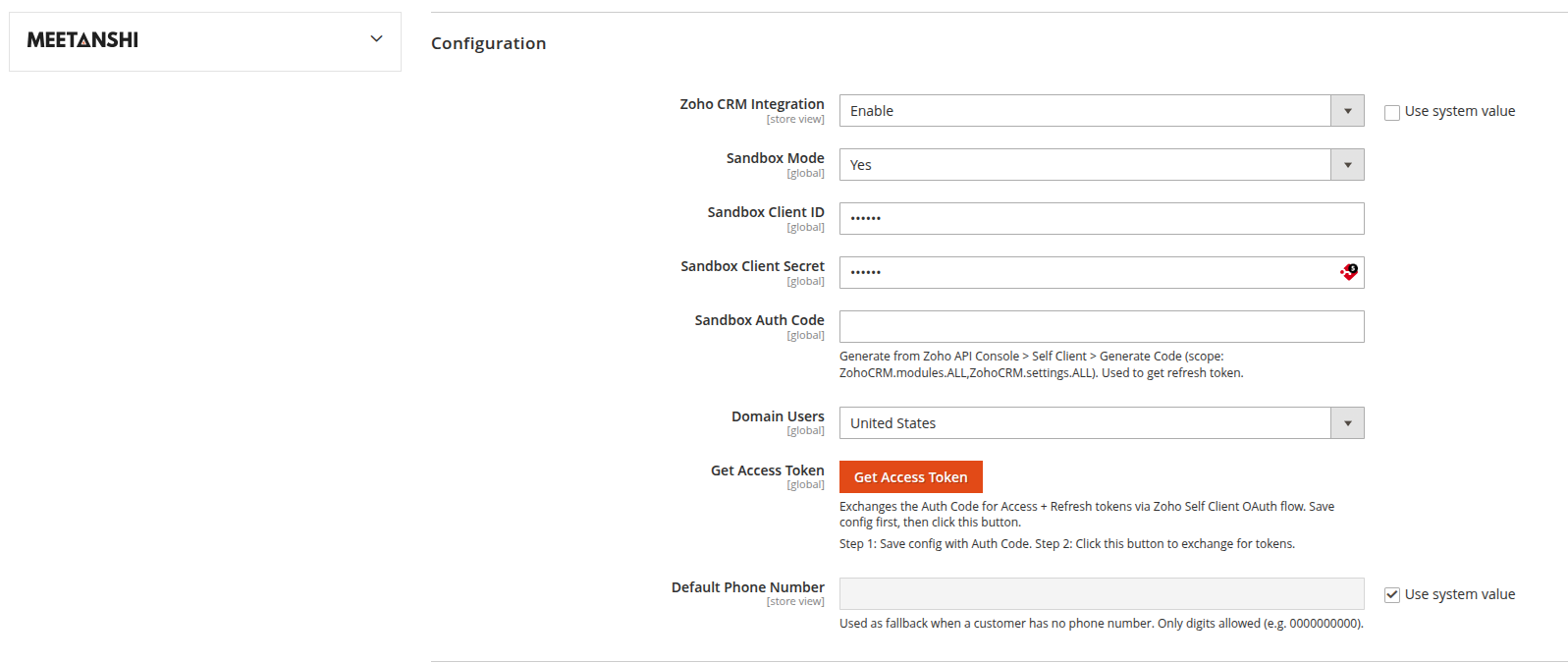Viewport: 1568px width, 663px height.
Task: Click the Zoho CRM Integration Use system value label
Action: click(1460, 111)
